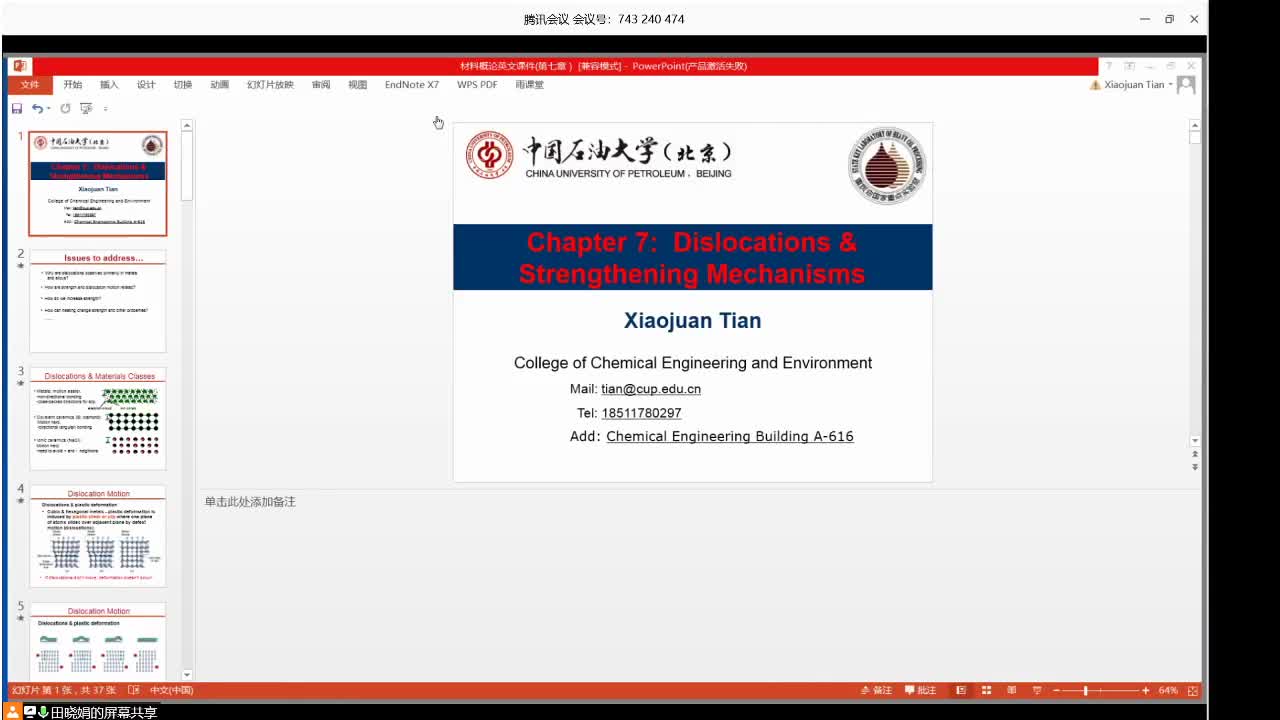
Task: Click the PowerPoint app icon in title bar
Action: 20,66
